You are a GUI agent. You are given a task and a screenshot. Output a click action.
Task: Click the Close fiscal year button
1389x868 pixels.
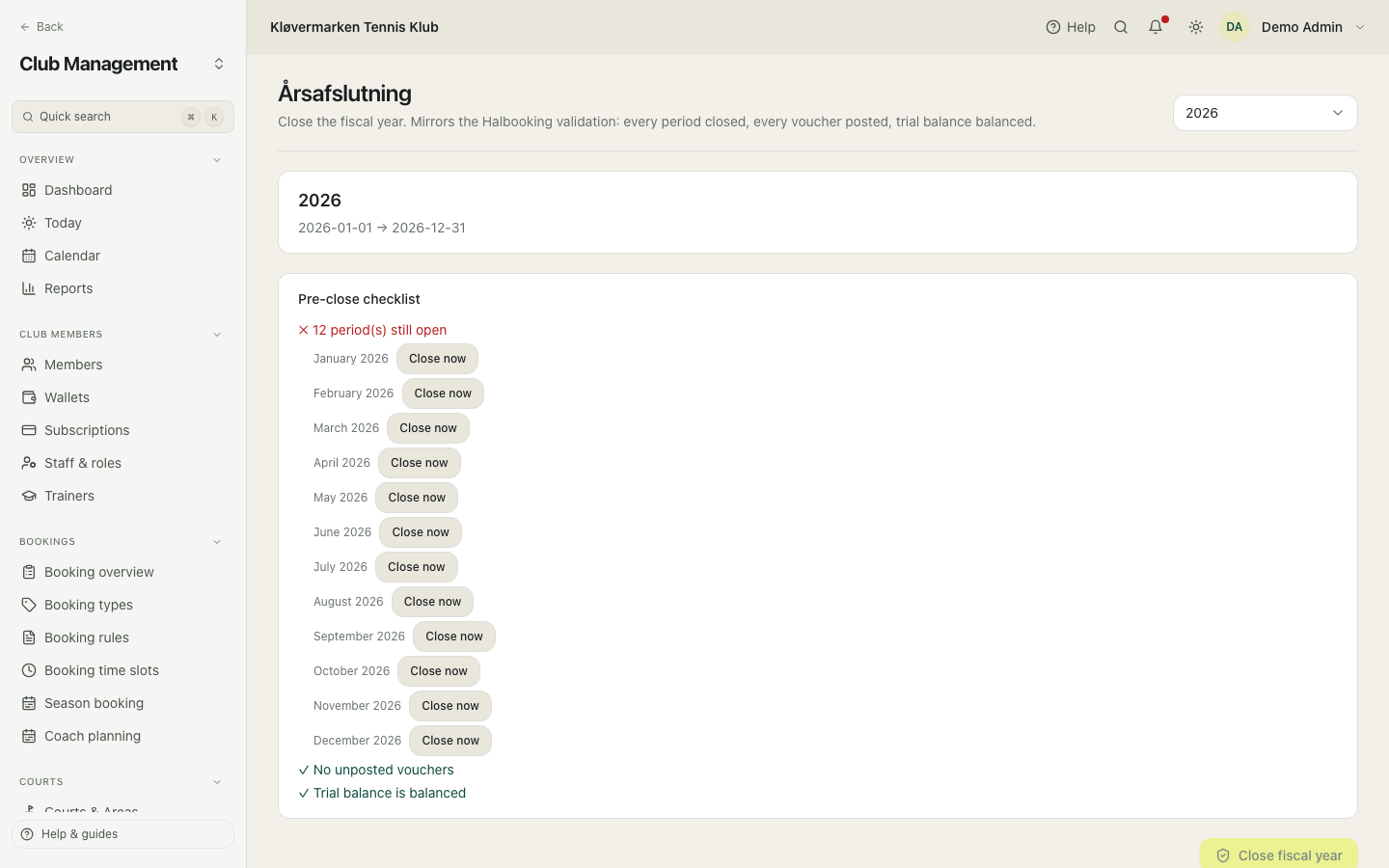pyautogui.click(x=1279, y=854)
